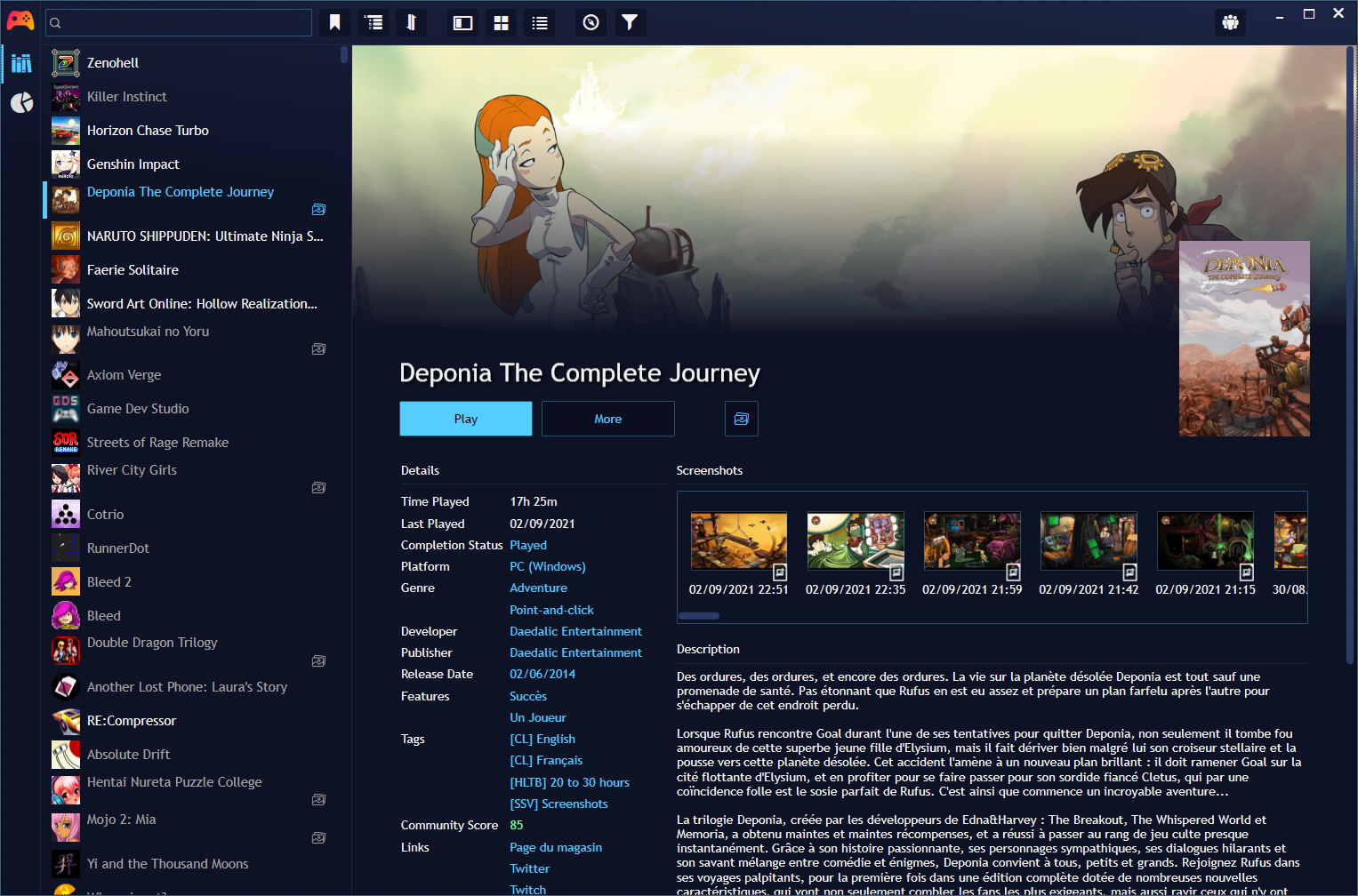Switch to Grid view icon
The height and width of the screenshot is (896, 1358).
pyautogui.click(x=502, y=23)
